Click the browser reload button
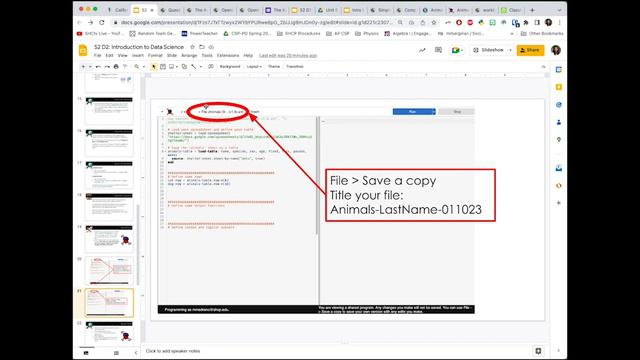Image resolution: width=640 pixels, height=360 pixels. pos(102,22)
